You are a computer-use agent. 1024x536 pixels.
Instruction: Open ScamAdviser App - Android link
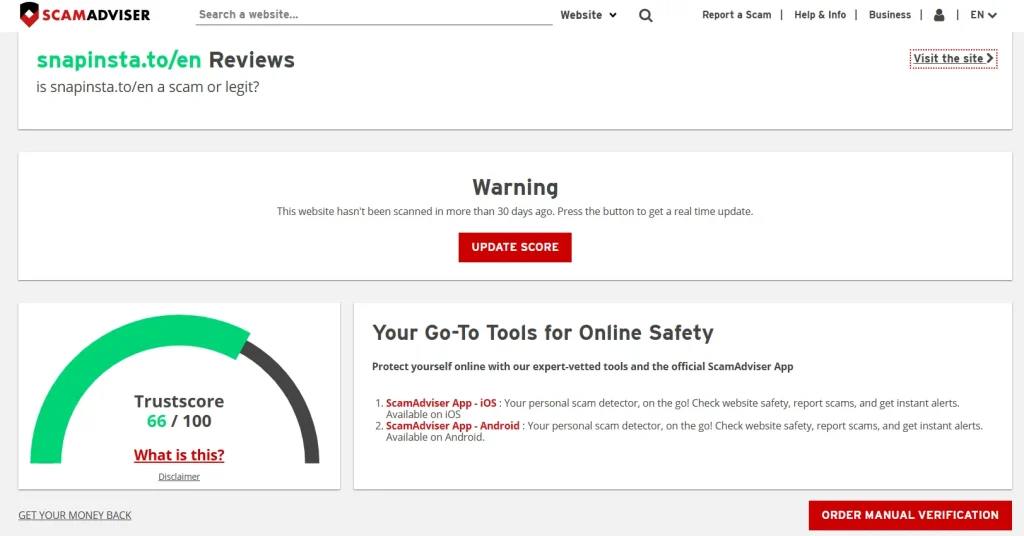(453, 426)
